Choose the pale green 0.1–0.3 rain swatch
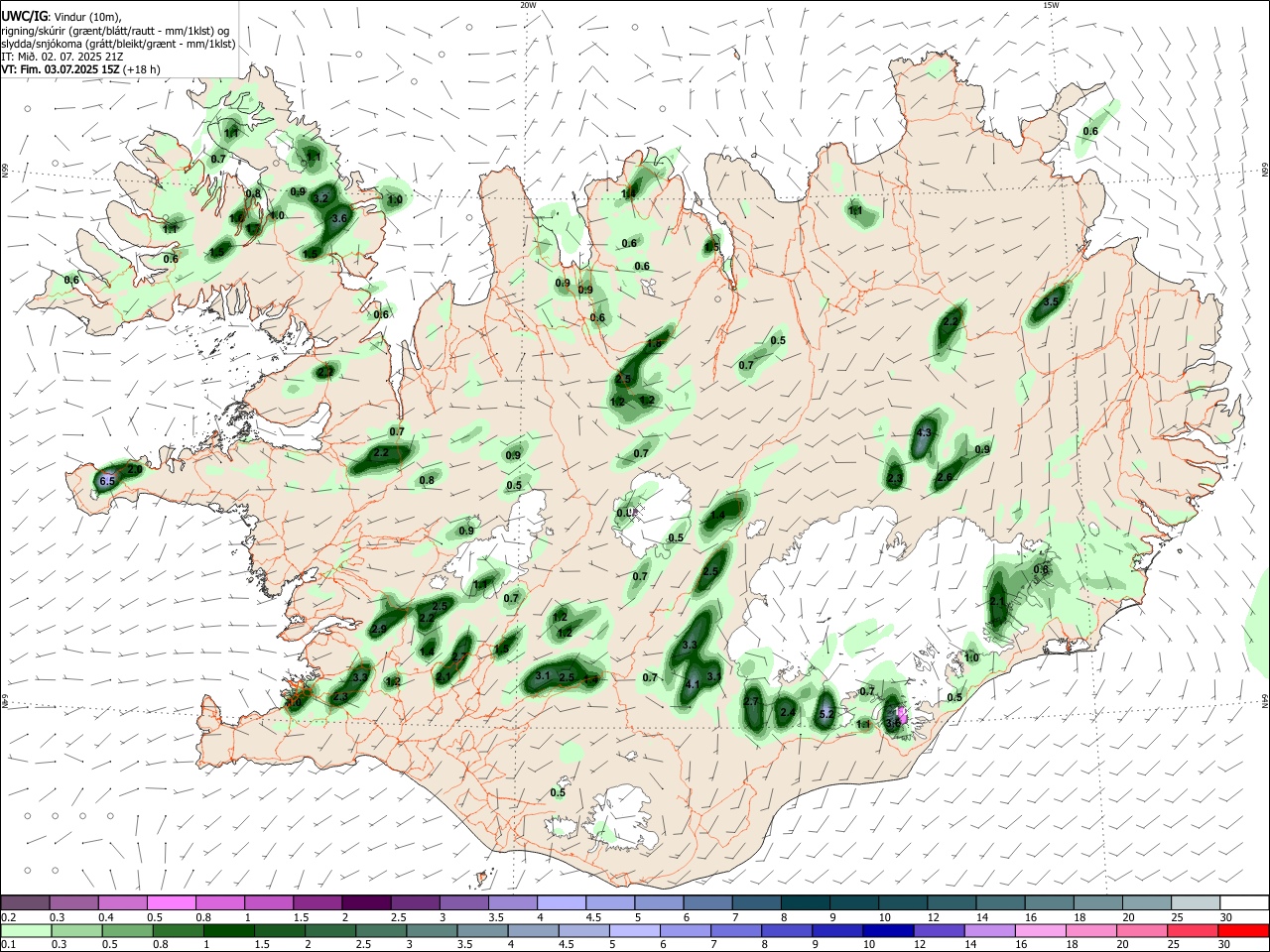1270x952 pixels. [26, 931]
